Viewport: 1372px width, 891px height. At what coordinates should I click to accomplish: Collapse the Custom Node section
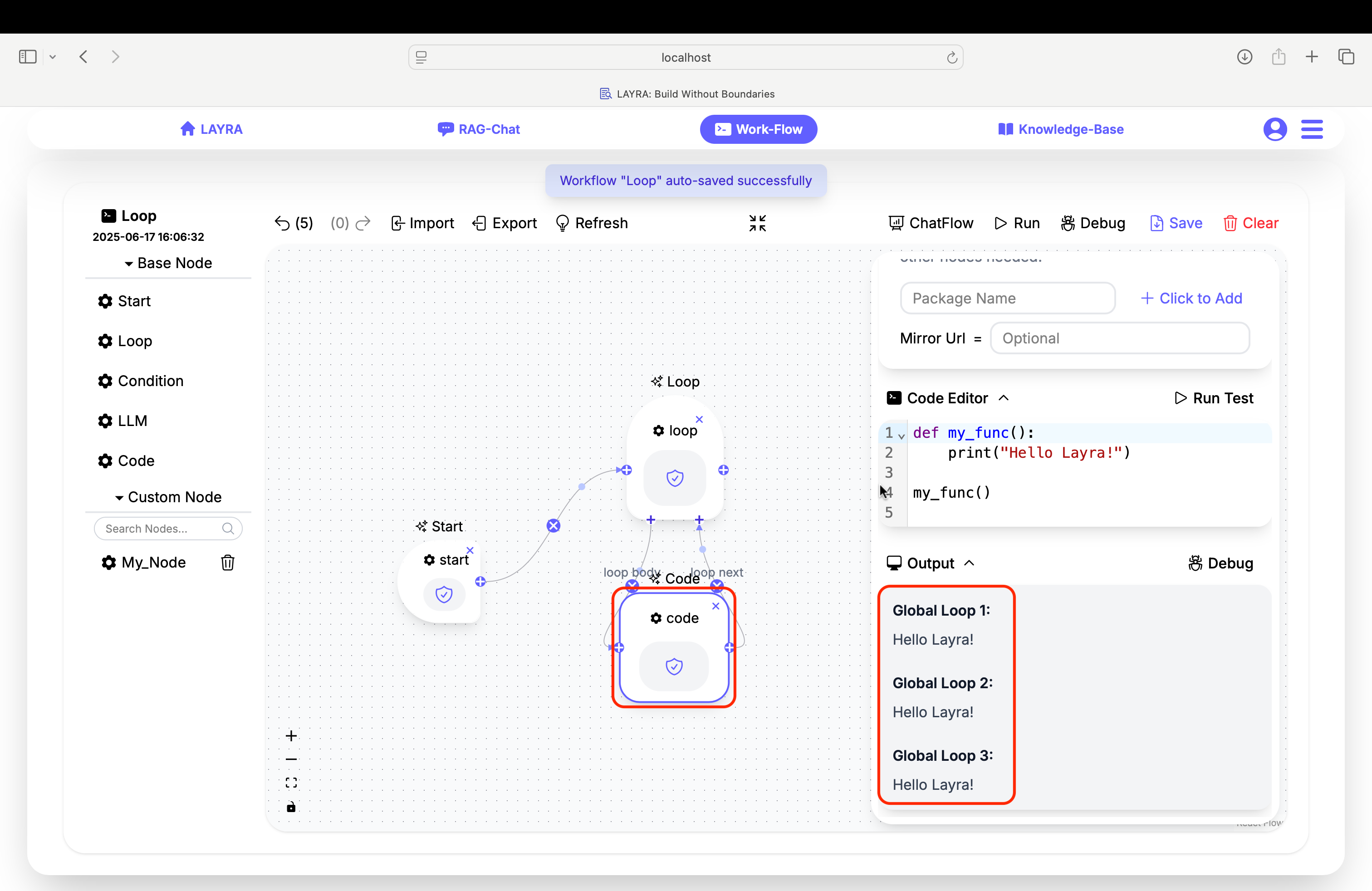(168, 497)
